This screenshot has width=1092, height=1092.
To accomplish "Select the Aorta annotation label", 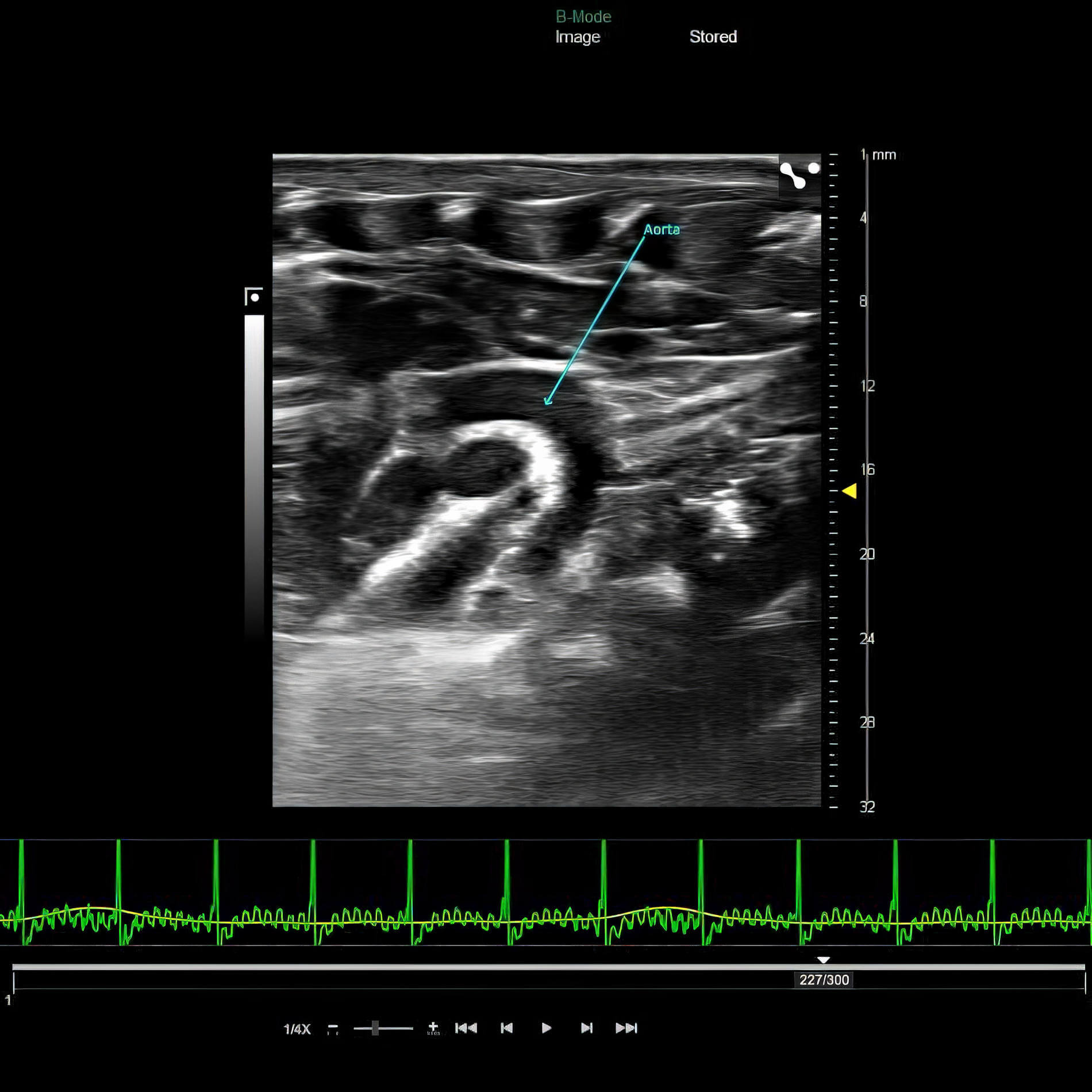I will pyautogui.click(x=662, y=230).
